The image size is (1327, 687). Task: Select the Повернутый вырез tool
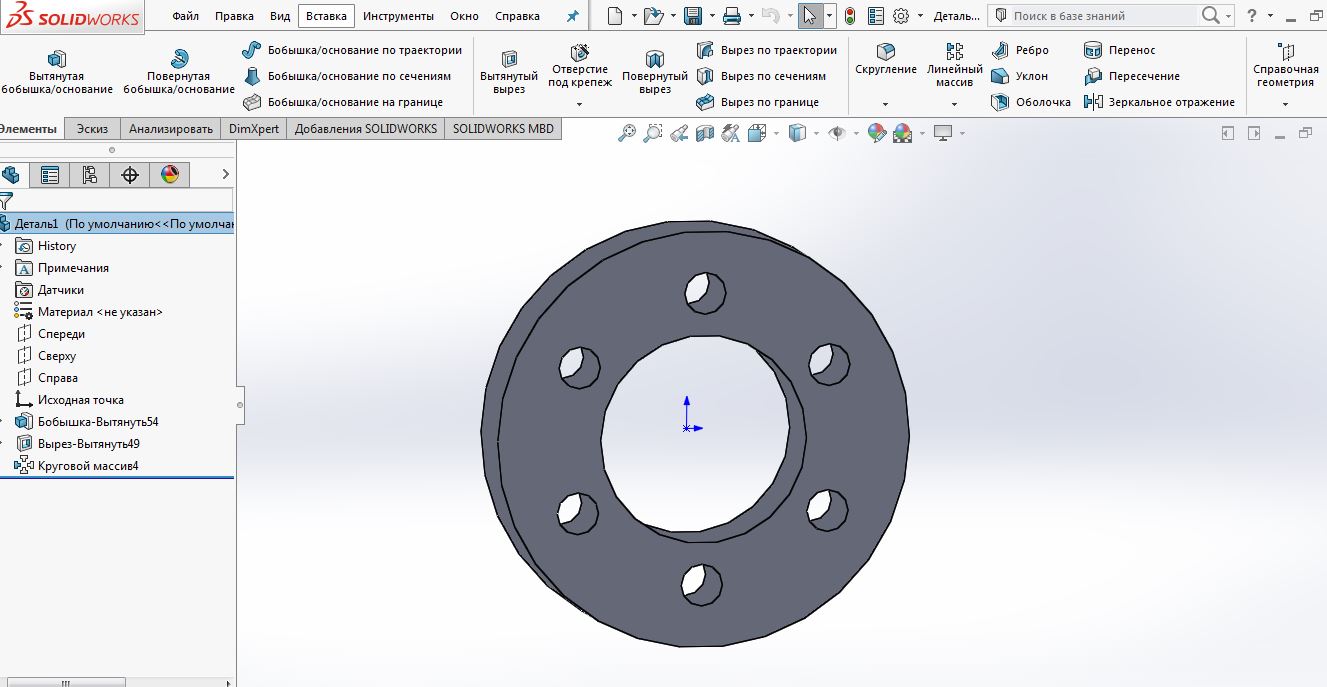tap(655, 72)
